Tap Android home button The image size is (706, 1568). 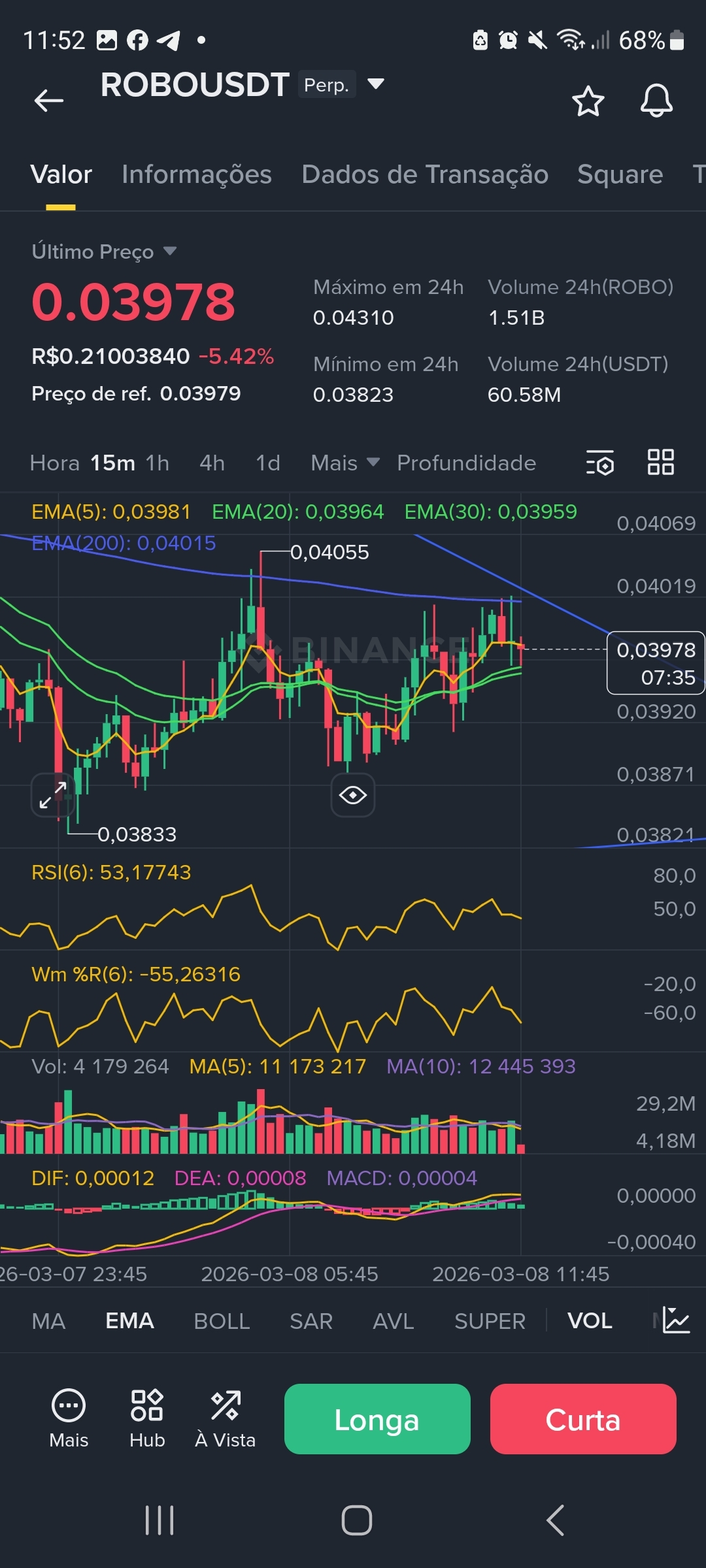point(357,1520)
